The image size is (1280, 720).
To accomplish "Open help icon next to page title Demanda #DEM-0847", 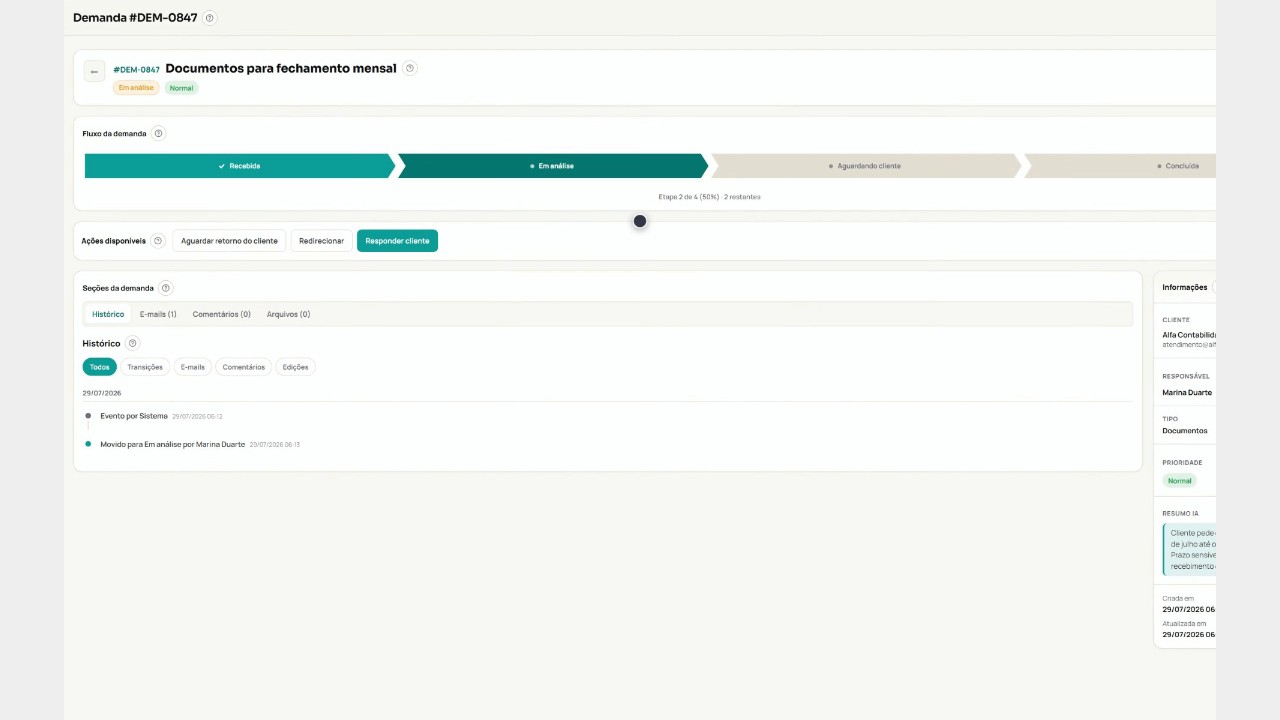I will click(x=209, y=18).
